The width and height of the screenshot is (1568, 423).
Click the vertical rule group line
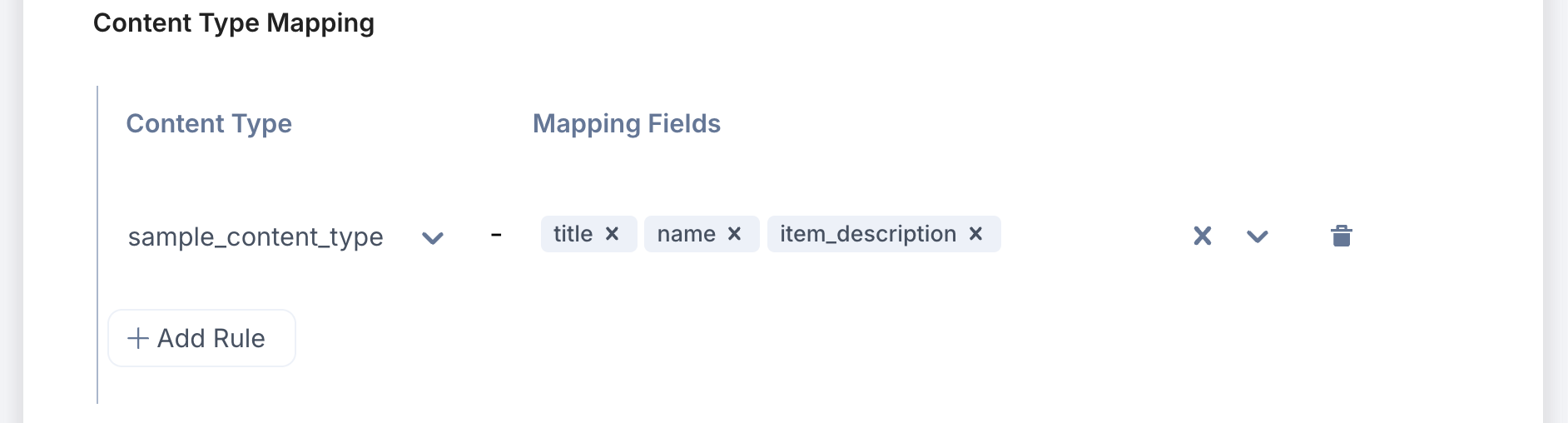pyautogui.click(x=97, y=250)
